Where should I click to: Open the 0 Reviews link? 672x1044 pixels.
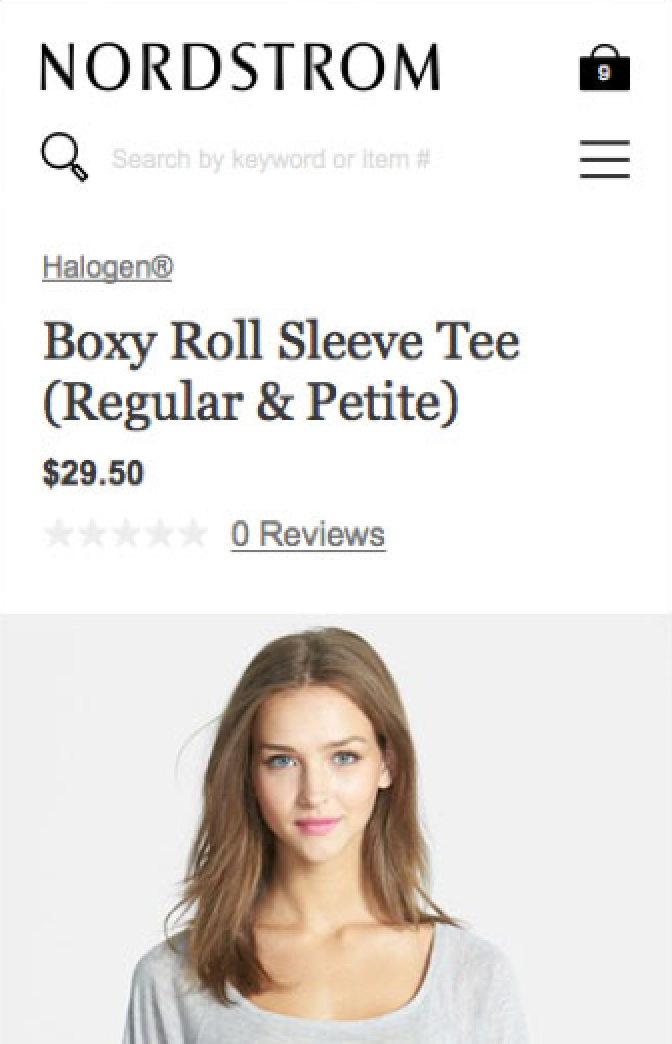(x=307, y=534)
